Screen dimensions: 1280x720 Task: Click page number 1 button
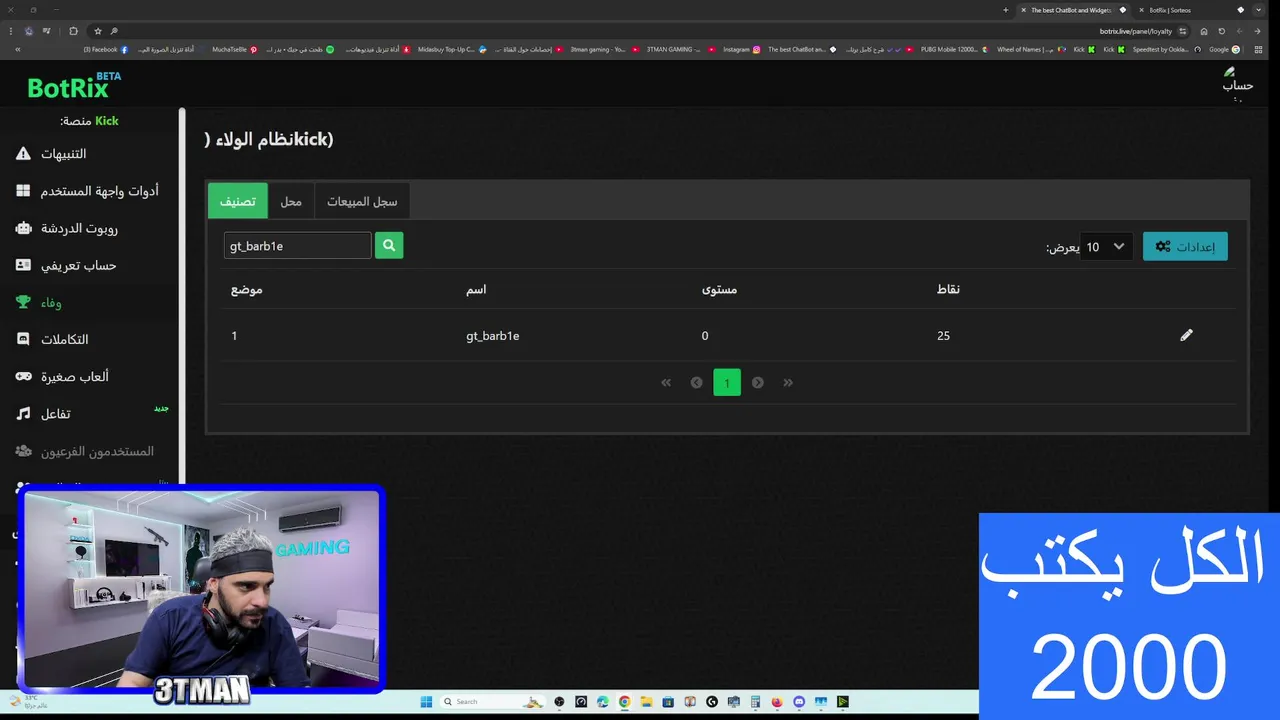[727, 382]
